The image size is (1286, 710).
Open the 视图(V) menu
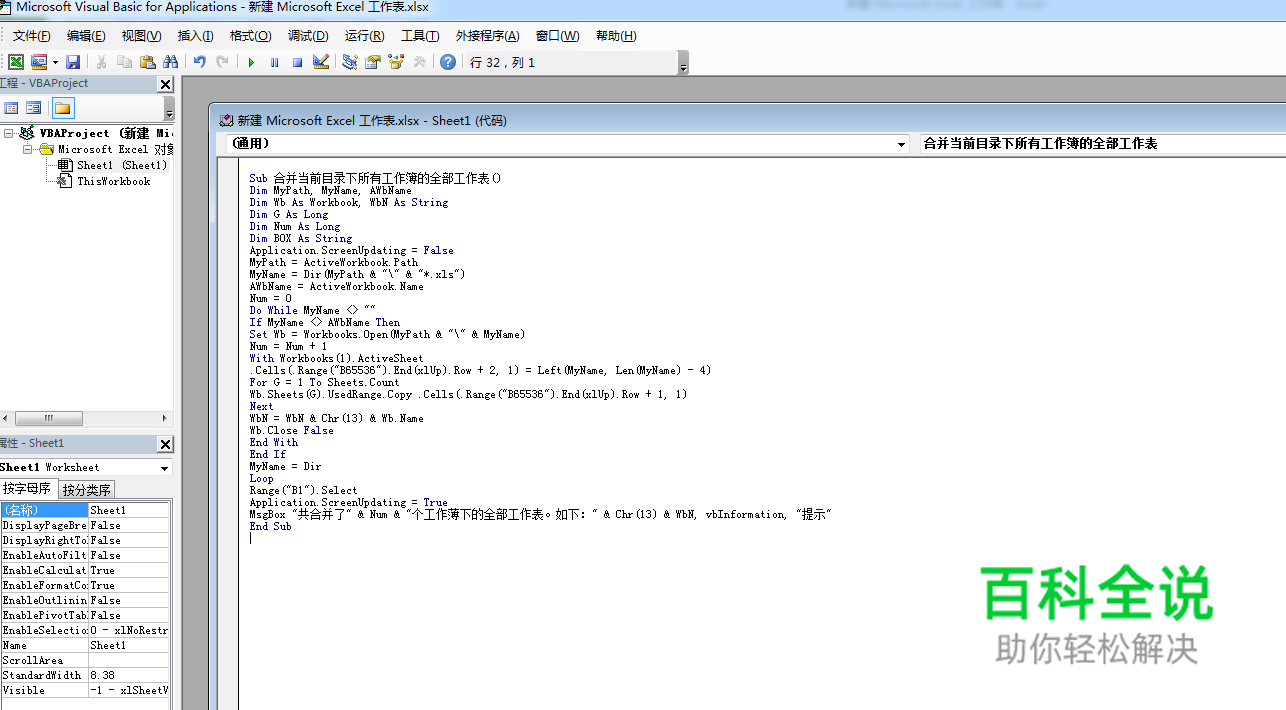pos(141,36)
